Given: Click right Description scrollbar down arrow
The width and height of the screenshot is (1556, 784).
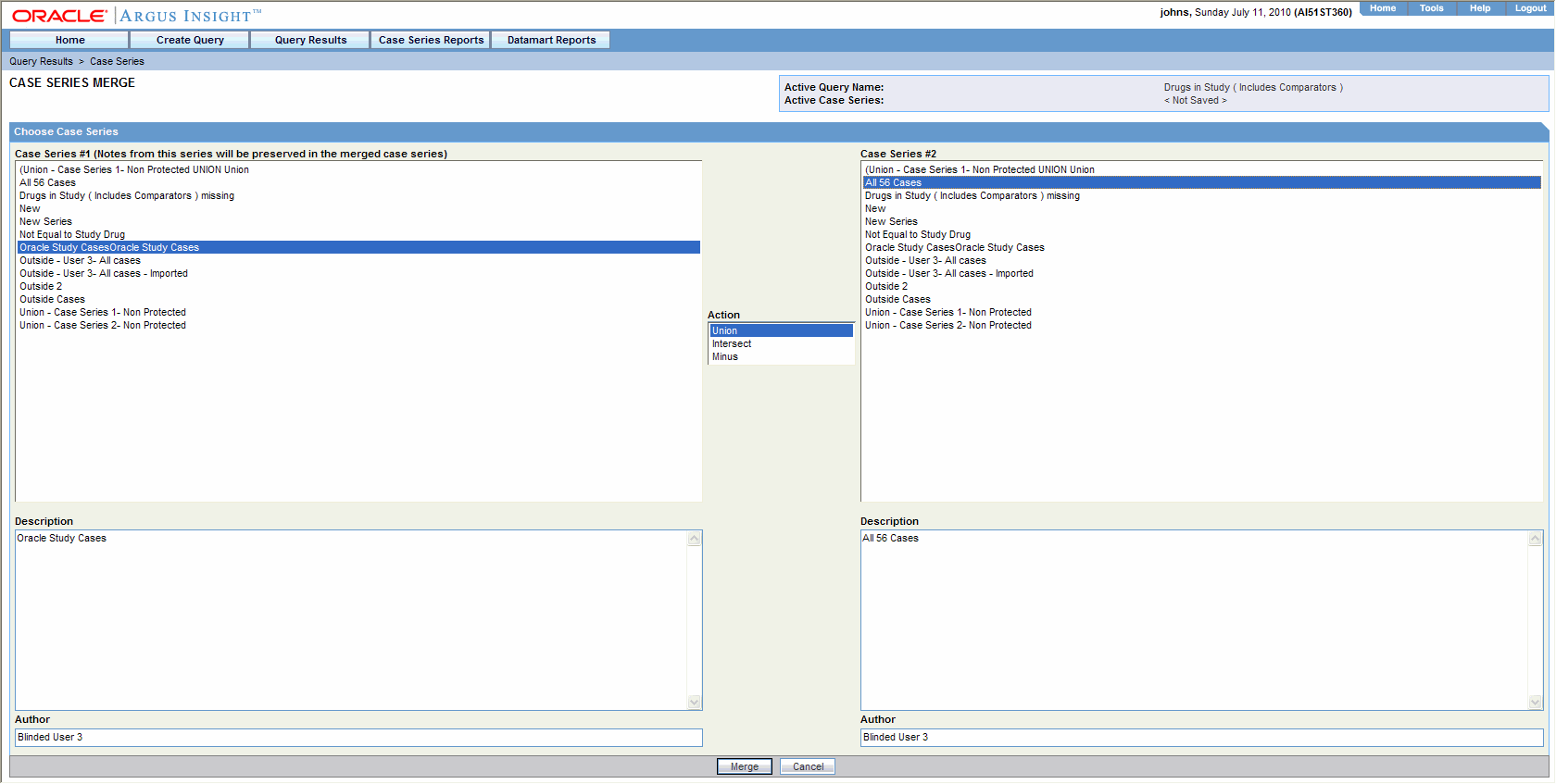Looking at the screenshot, I should pos(1536,703).
